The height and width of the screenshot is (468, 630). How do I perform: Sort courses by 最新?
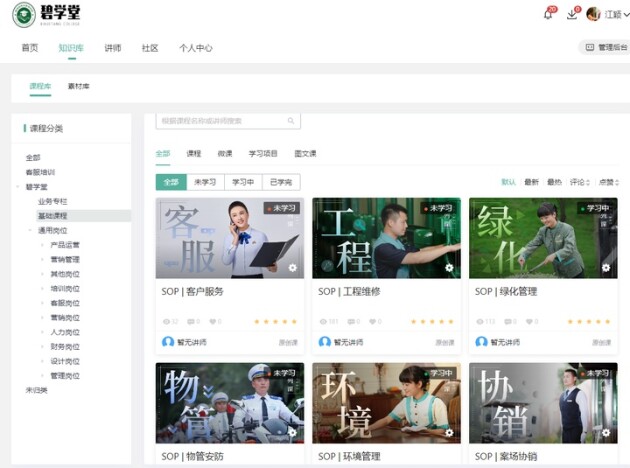(x=531, y=182)
